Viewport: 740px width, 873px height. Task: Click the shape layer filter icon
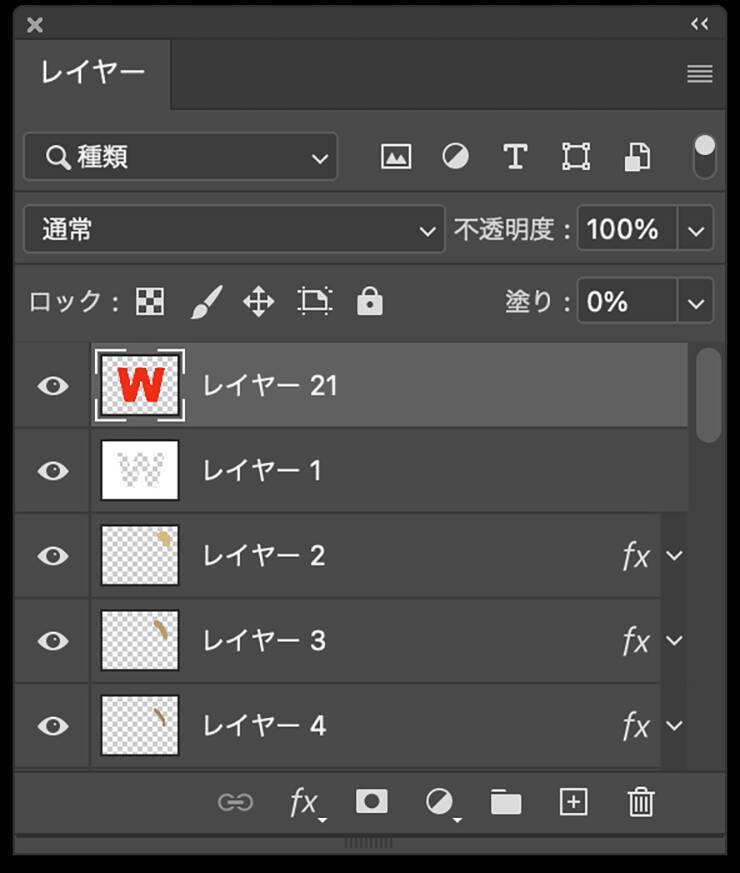[x=575, y=157]
